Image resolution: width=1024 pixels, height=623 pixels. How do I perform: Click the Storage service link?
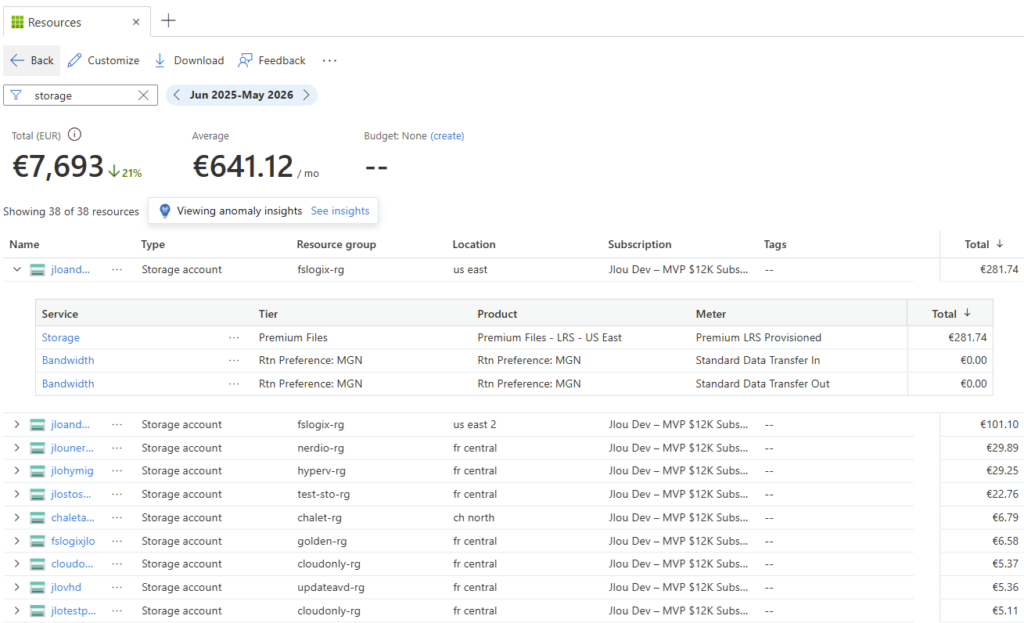point(61,338)
